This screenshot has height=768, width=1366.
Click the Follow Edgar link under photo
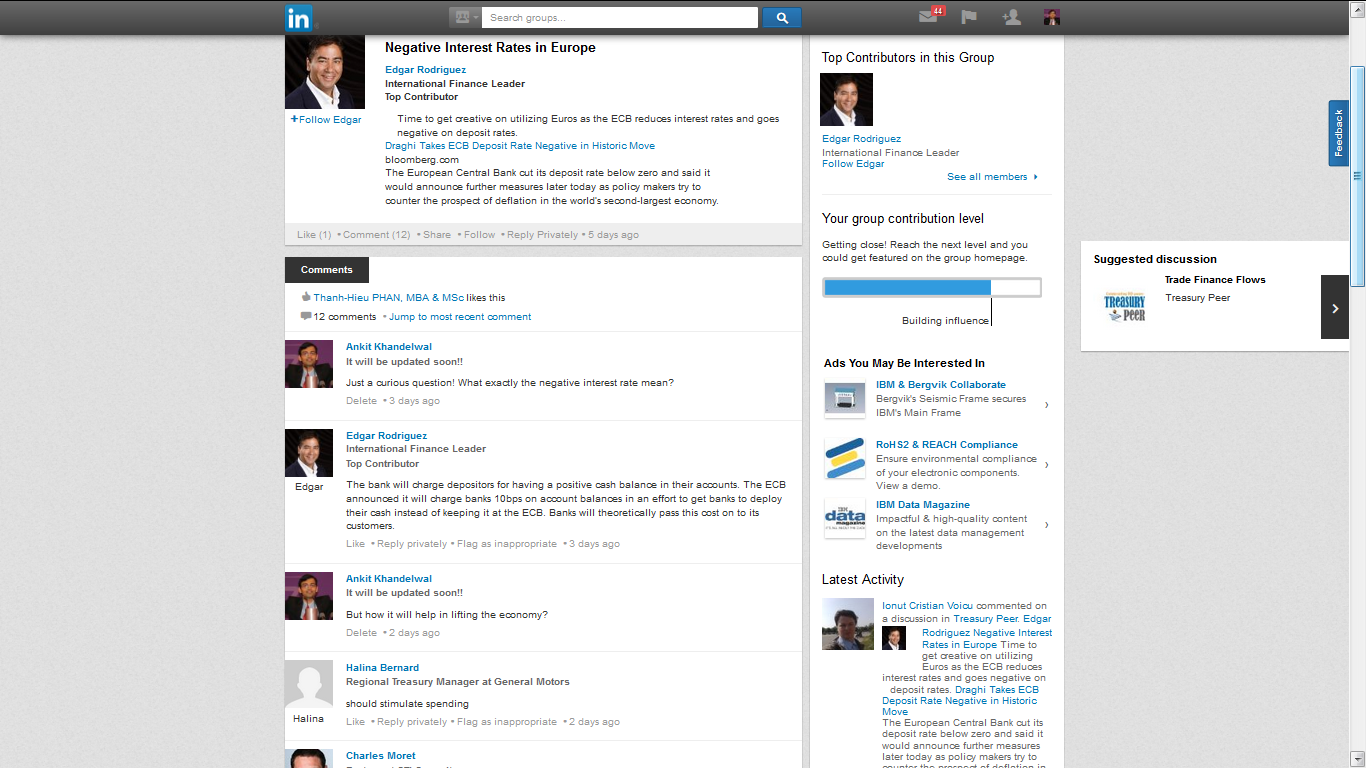[326, 119]
